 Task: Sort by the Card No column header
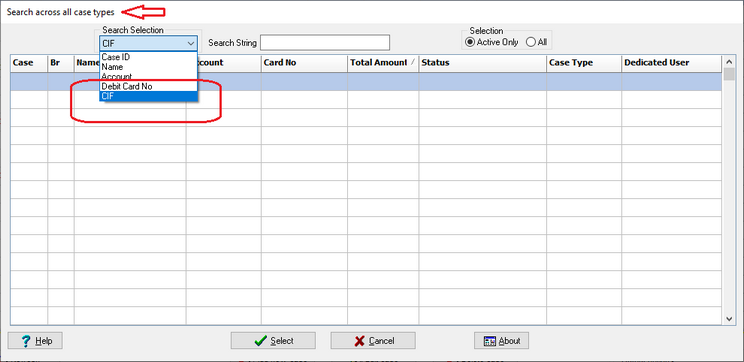pyautogui.click(x=304, y=63)
